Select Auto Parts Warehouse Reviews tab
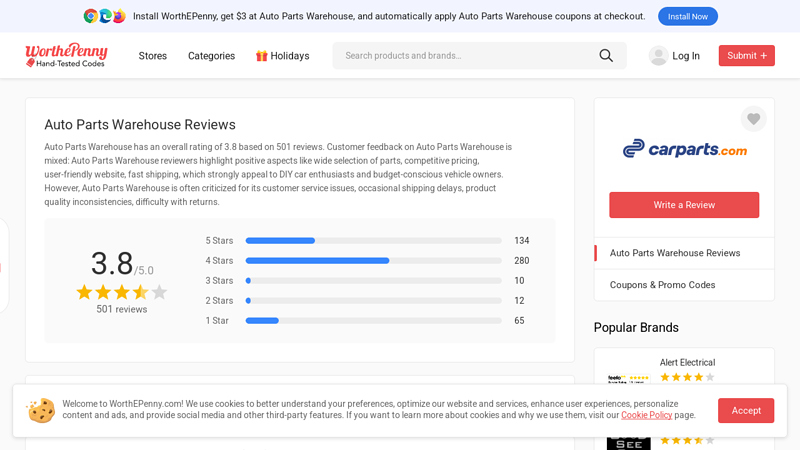Screen dimensions: 800x450 click(684, 253)
